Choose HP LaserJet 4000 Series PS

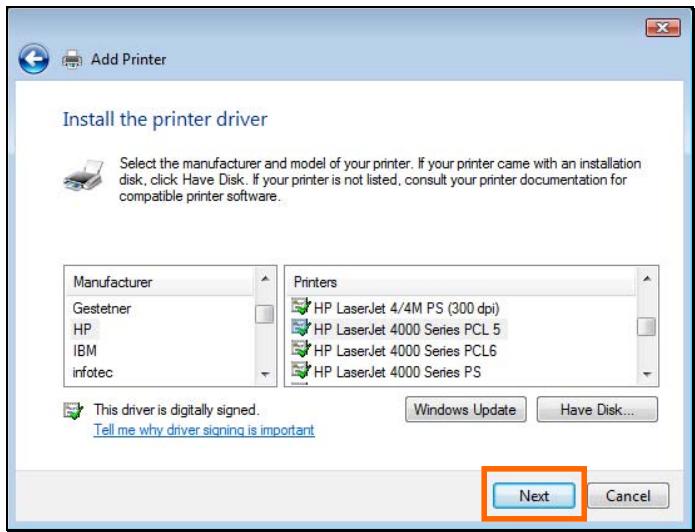tap(397, 372)
